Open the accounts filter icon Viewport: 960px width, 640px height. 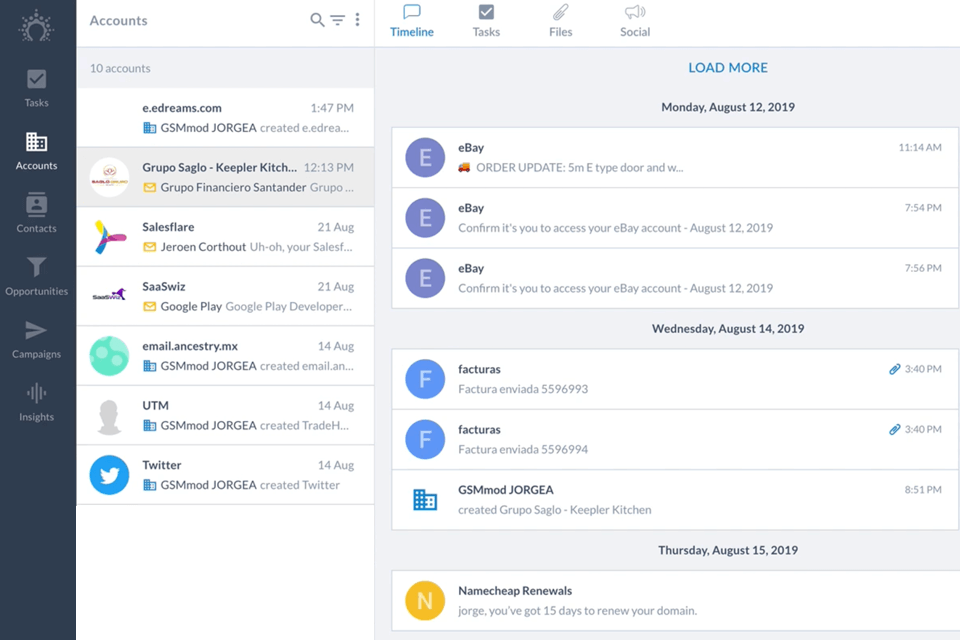click(337, 20)
